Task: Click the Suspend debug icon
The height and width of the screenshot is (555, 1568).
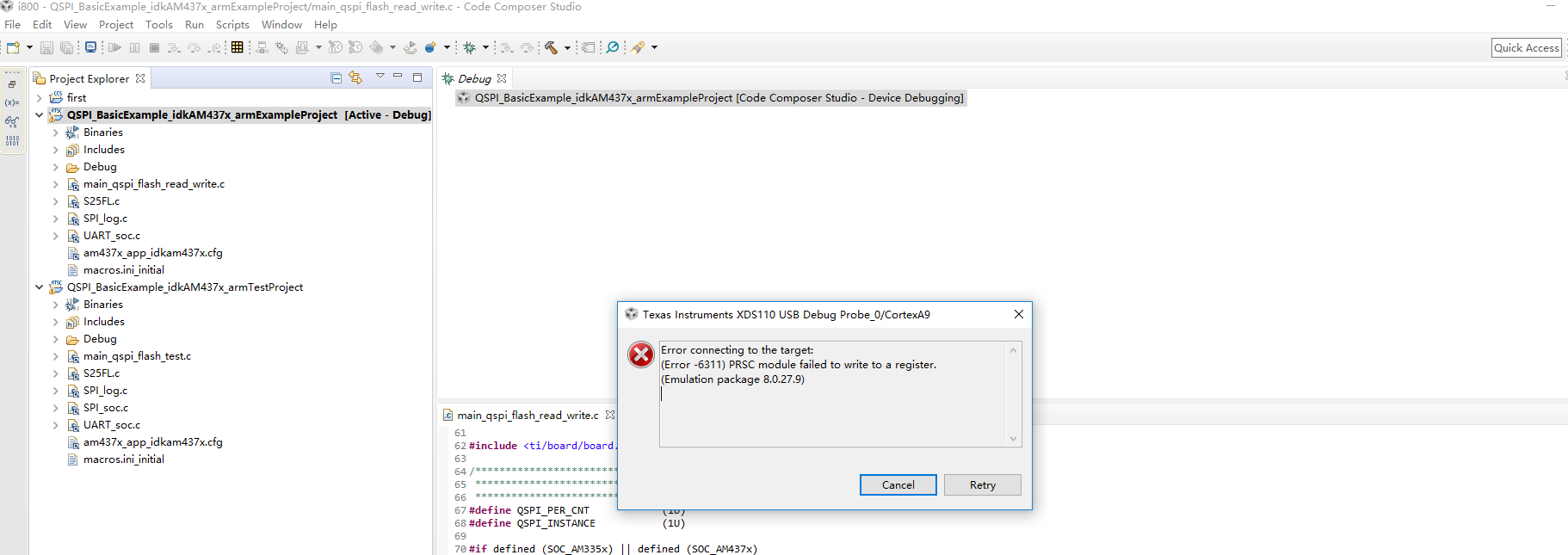Action: coord(134,47)
